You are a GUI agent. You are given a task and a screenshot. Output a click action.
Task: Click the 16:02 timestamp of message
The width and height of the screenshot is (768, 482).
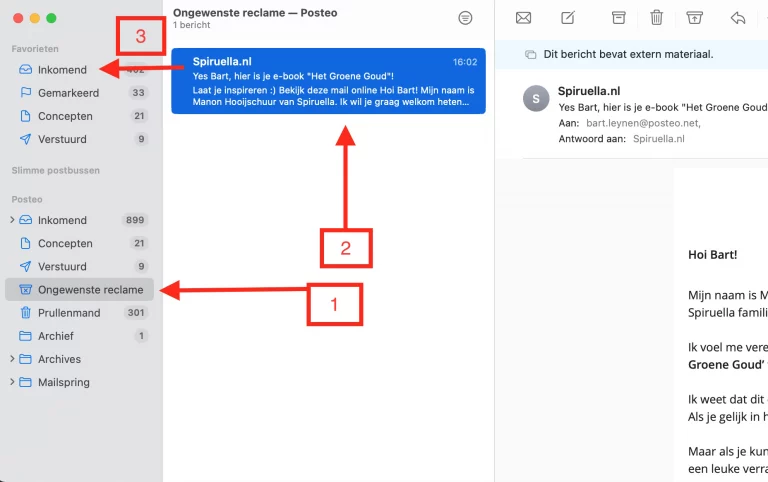(464, 62)
